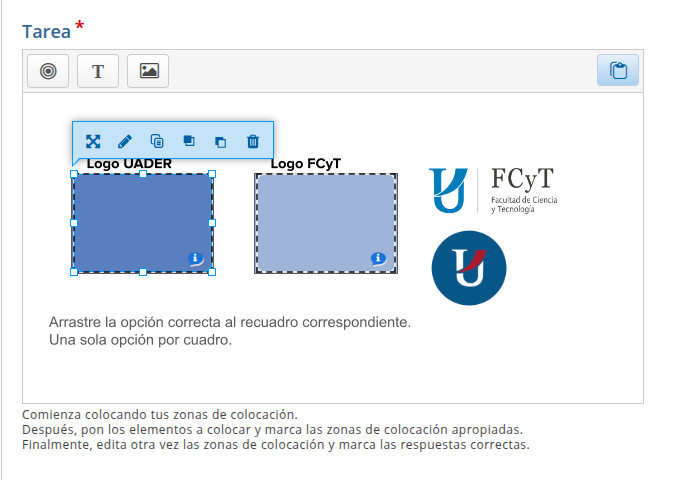The width and height of the screenshot is (682, 480).
Task: Click the info tip icon in Logo FCyT zone
Action: click(x=378, y=259)
